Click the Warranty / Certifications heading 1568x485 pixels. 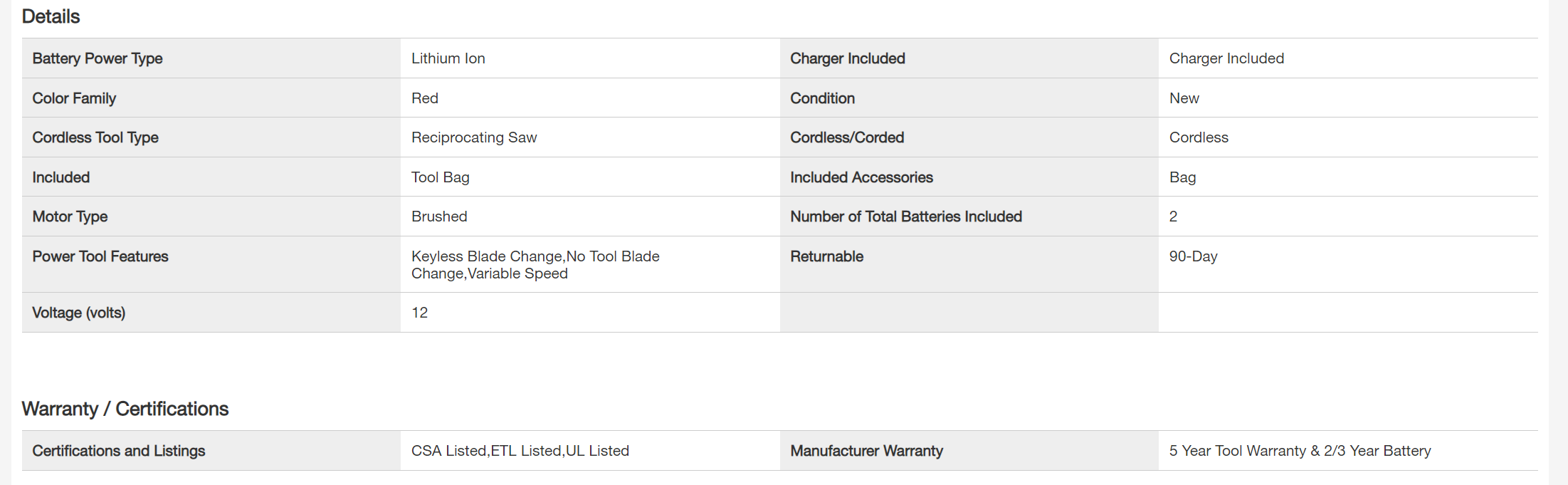pos(125,409)
